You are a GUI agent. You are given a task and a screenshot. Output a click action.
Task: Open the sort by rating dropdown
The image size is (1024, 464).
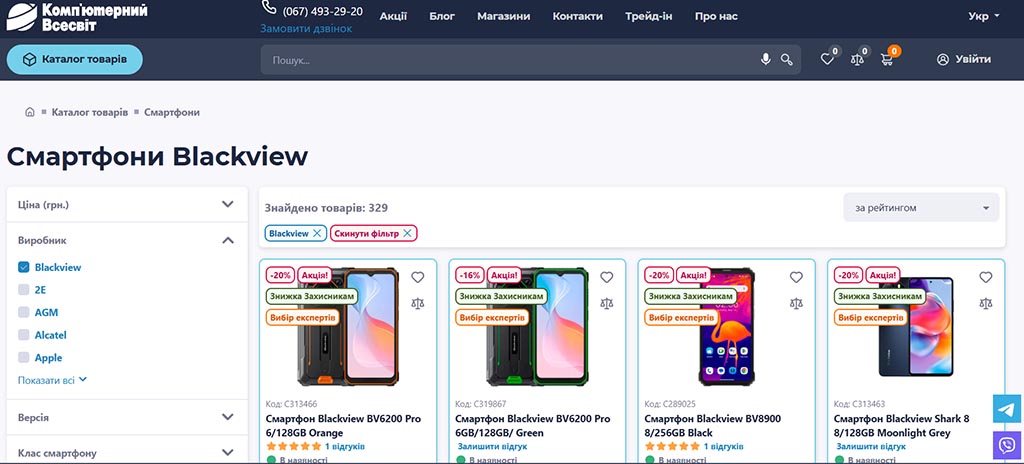click(x=920, y=208)
